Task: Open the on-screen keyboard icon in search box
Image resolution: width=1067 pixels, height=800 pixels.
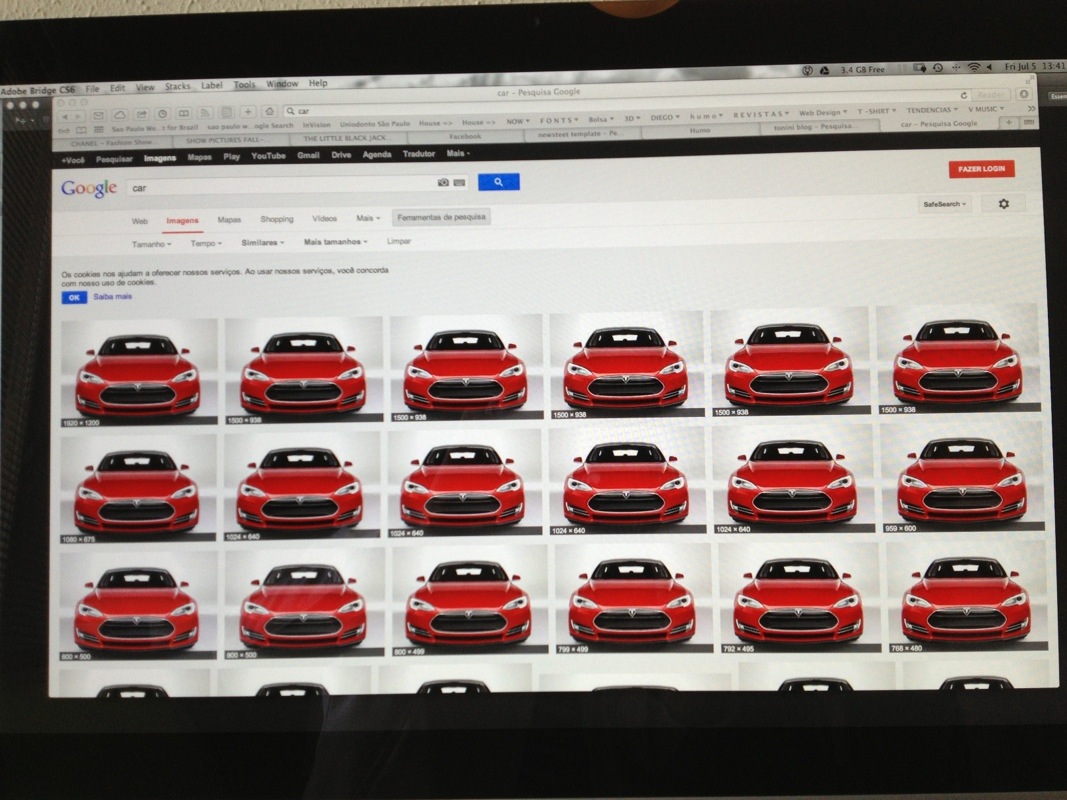Action: pos(459,182)
